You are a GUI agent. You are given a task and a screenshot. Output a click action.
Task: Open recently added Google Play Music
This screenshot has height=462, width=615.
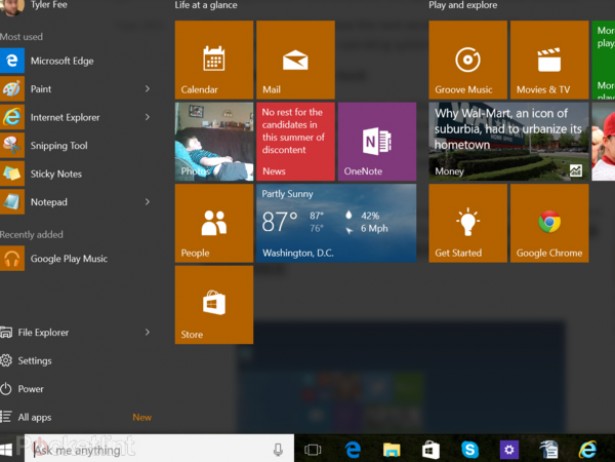[x=76, y=258]
